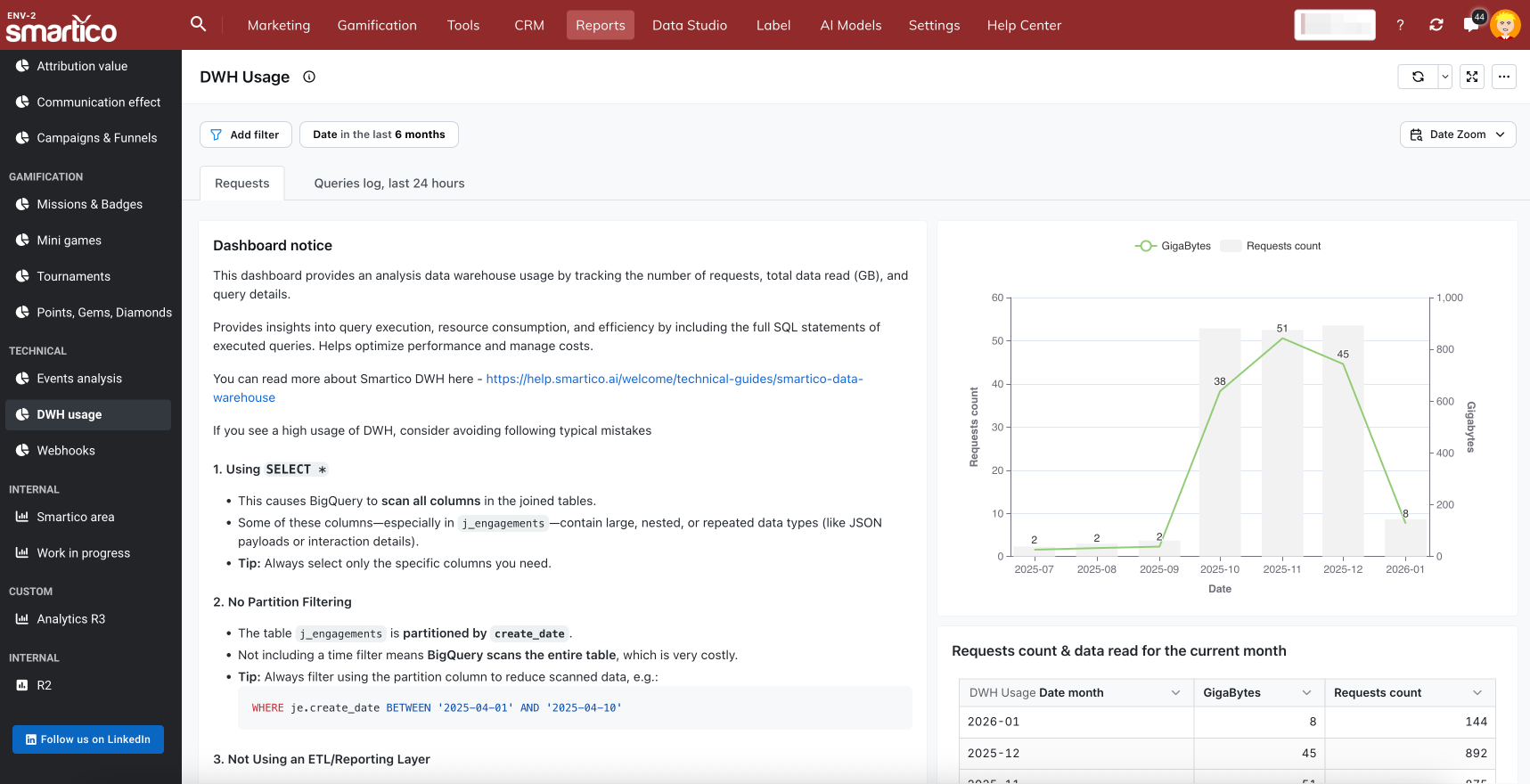Open the notifications chat icon
This screenshot has width=1530, height=784.
1471,25
